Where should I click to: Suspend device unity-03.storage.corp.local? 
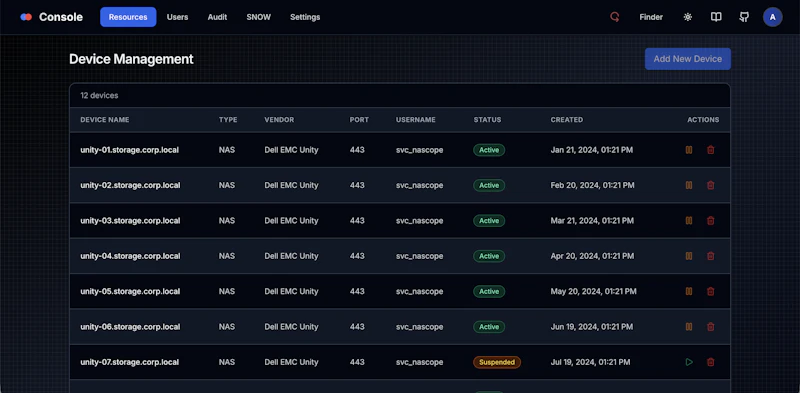coord(689,220)
